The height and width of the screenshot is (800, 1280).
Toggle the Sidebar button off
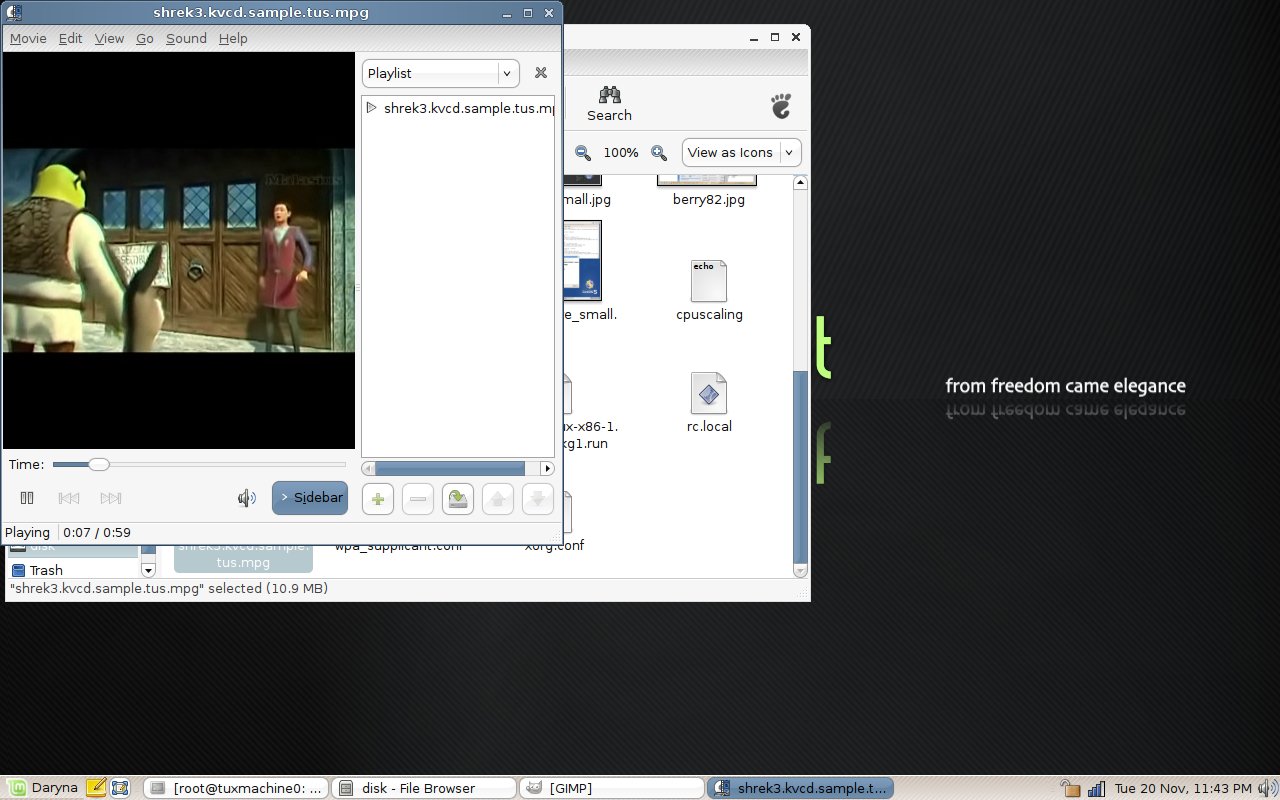(310, 498)
